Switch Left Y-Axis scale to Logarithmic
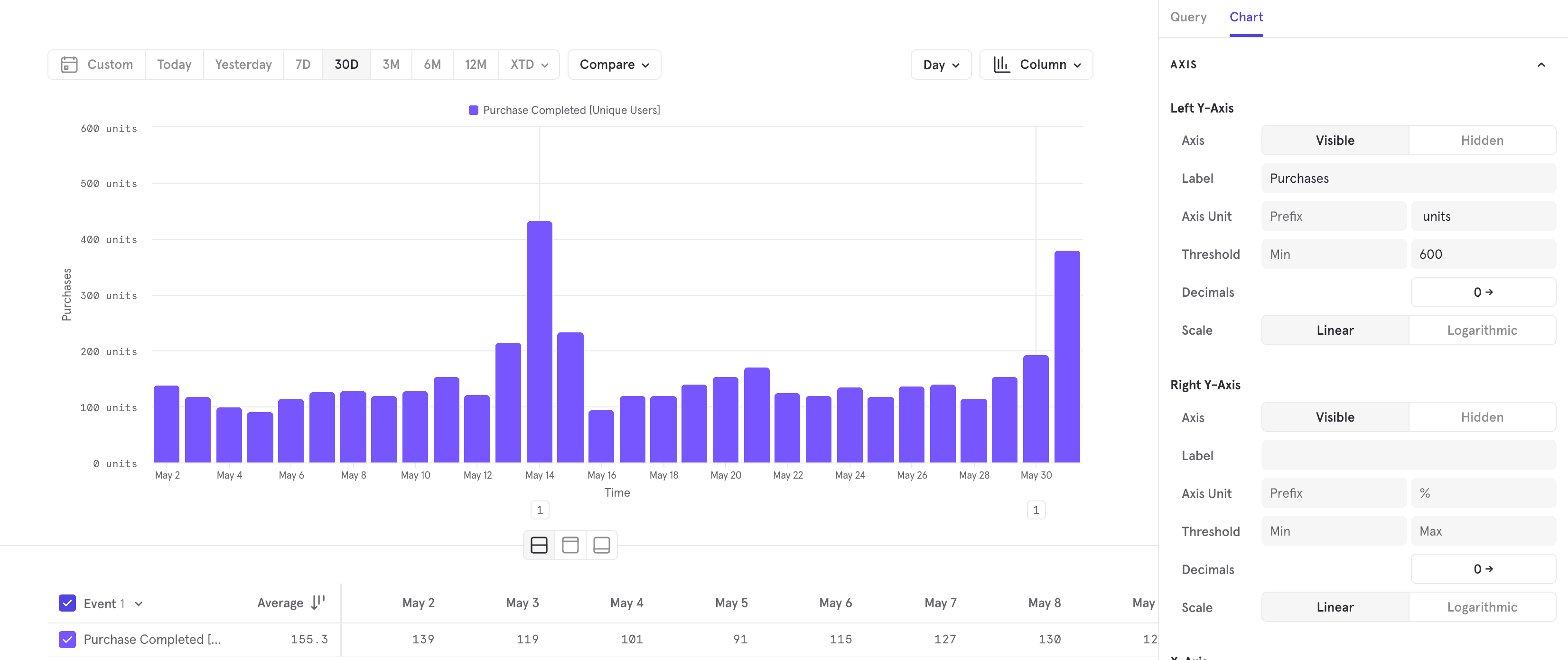The width and height of the screenshot is (1568, 660). [1482, 330]
